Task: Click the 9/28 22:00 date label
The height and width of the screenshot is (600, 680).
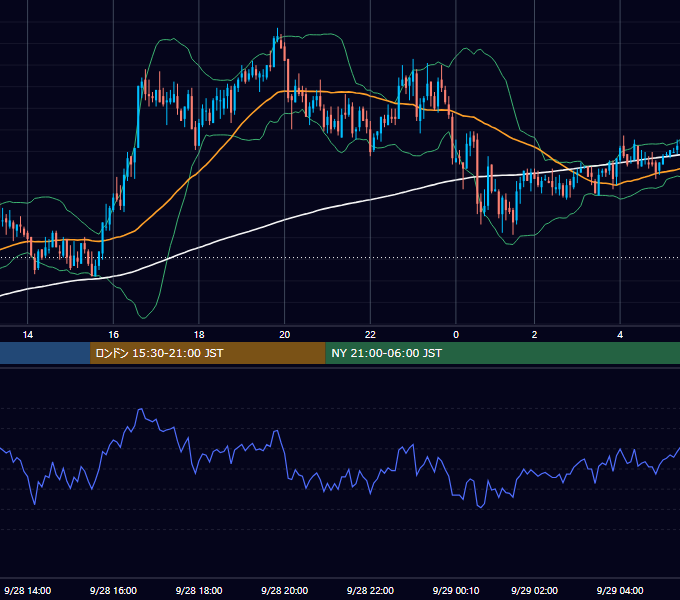Action: [370, 590]
